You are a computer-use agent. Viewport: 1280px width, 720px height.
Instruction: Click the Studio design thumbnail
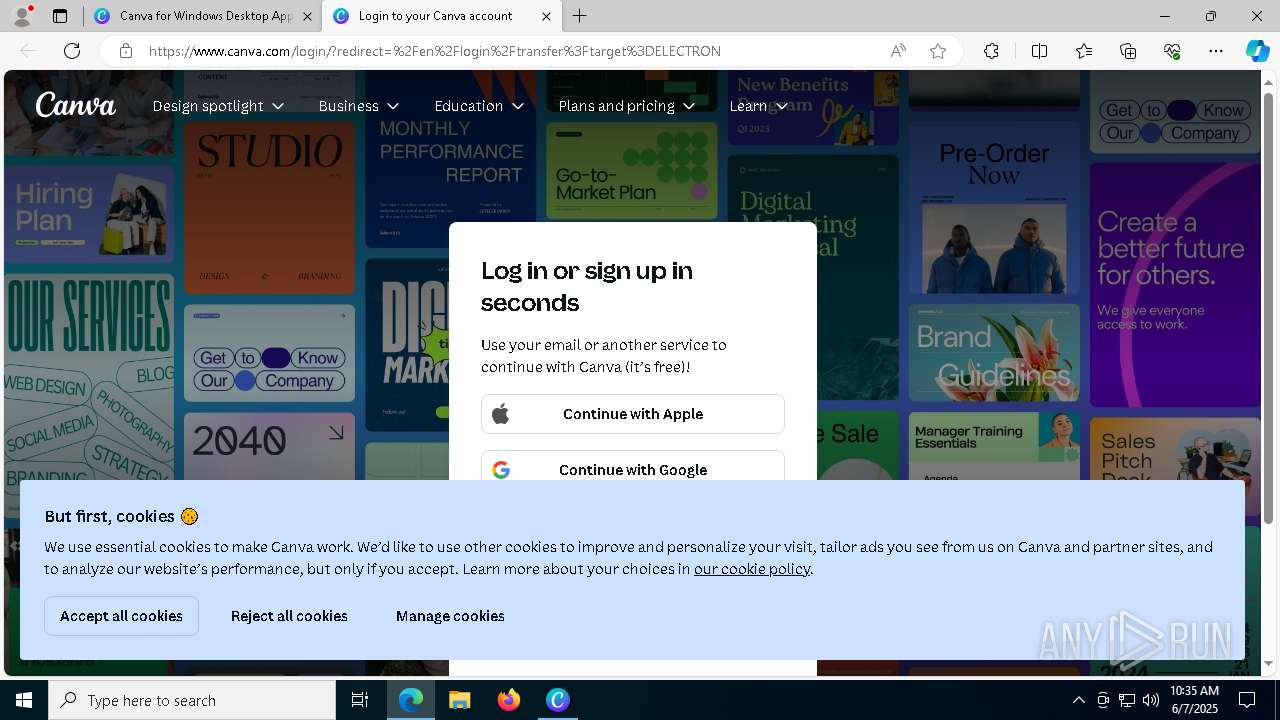[269, 206]
